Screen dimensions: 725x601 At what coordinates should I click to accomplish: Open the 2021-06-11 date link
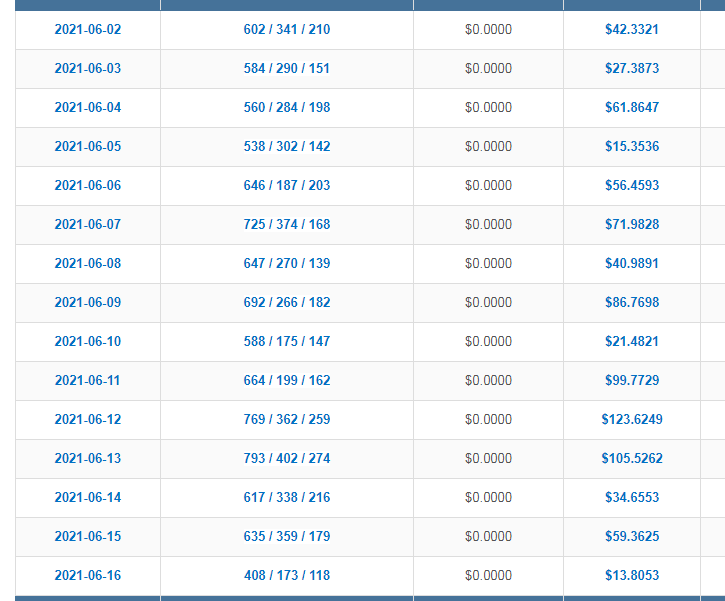click(x=87, y=380)
